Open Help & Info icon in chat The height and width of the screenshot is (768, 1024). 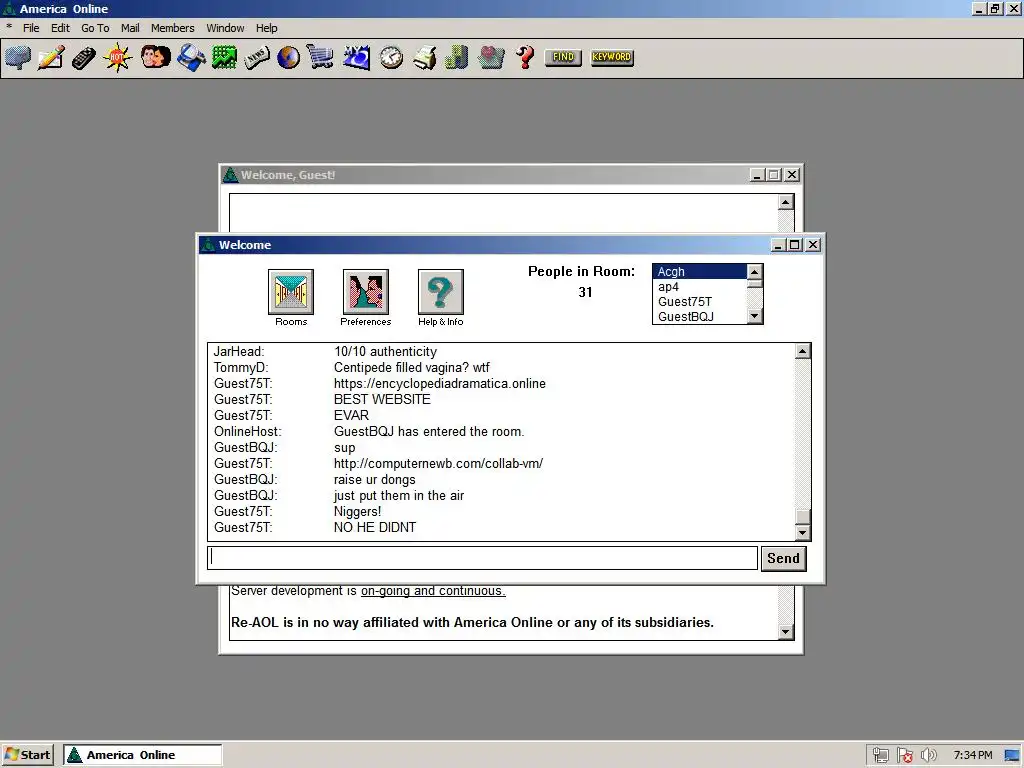(x=441, y=291)
